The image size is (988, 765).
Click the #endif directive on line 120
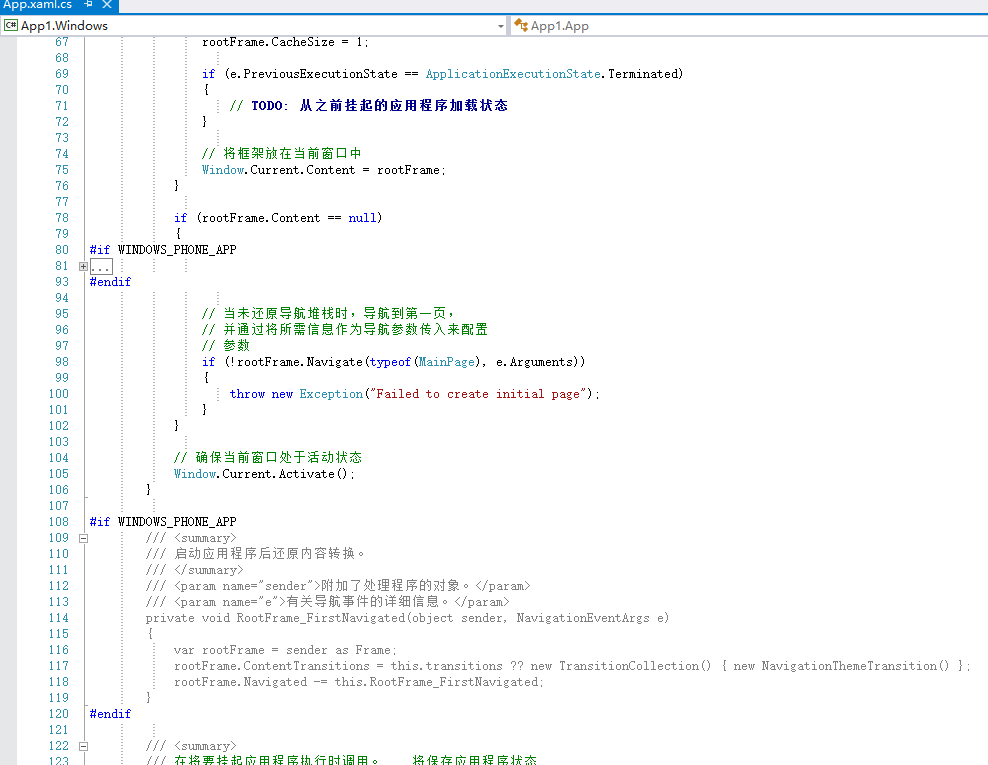pos(110,714)
